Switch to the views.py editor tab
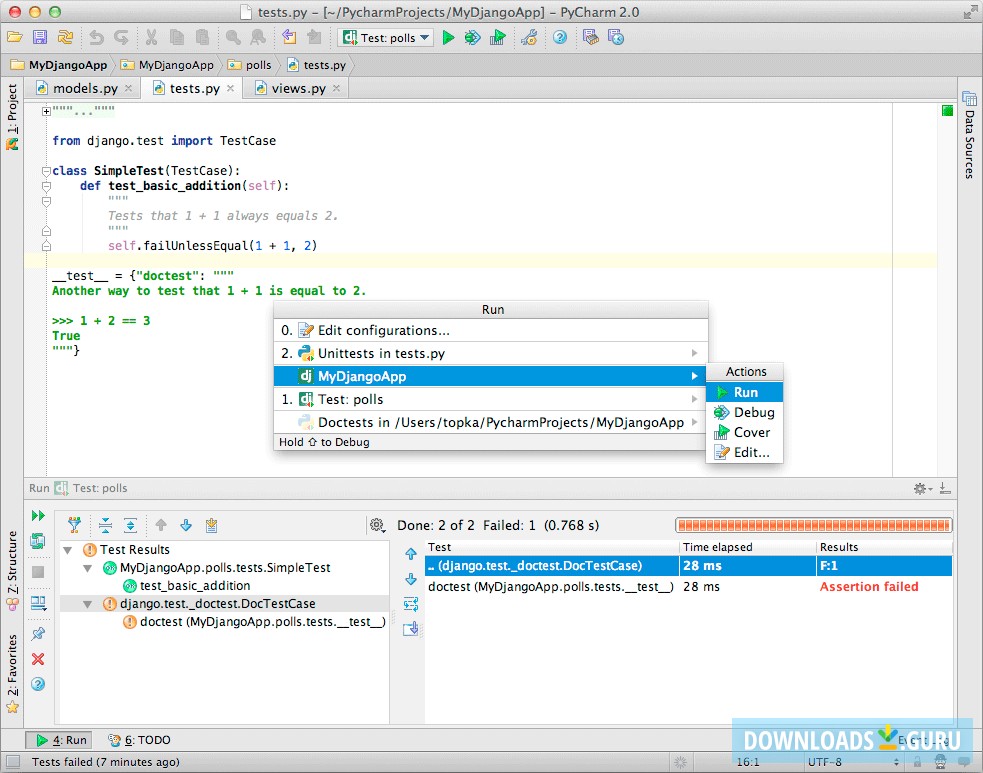Image resolution: width=983 pixels, height=773 pixels. [x=298, y=88]
